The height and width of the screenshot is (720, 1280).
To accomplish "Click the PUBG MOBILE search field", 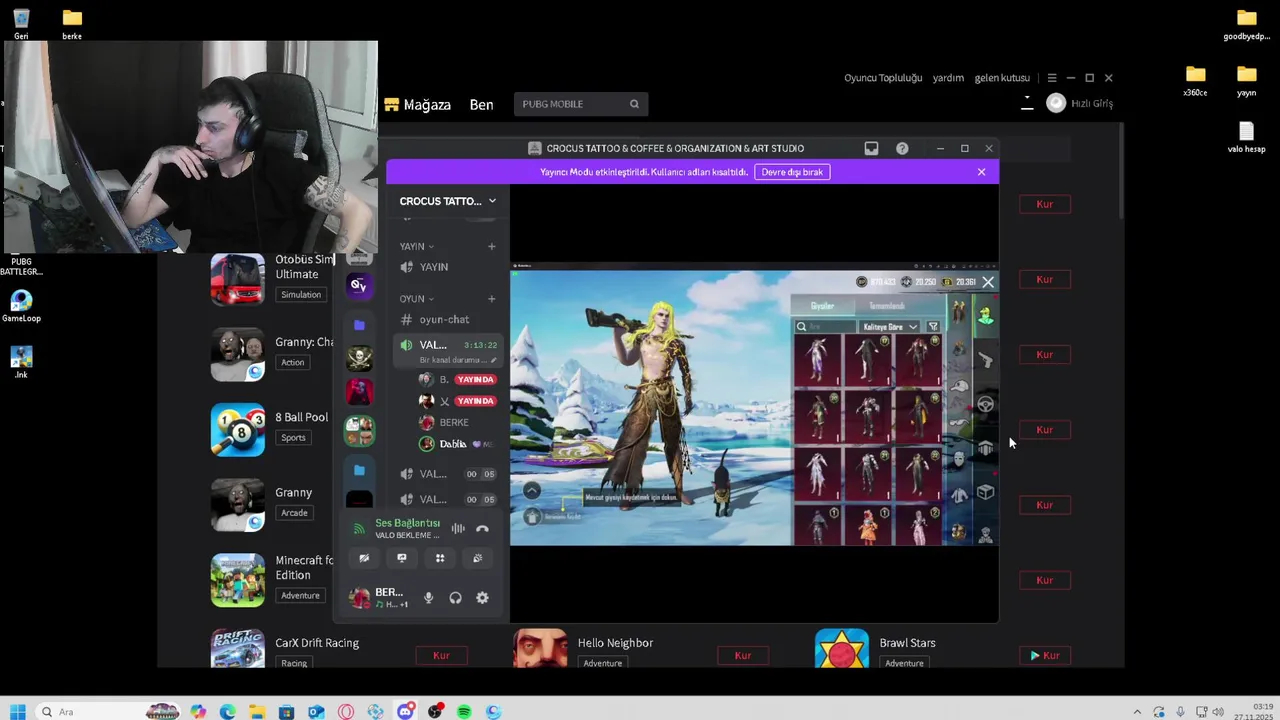I will pos(572,104).
